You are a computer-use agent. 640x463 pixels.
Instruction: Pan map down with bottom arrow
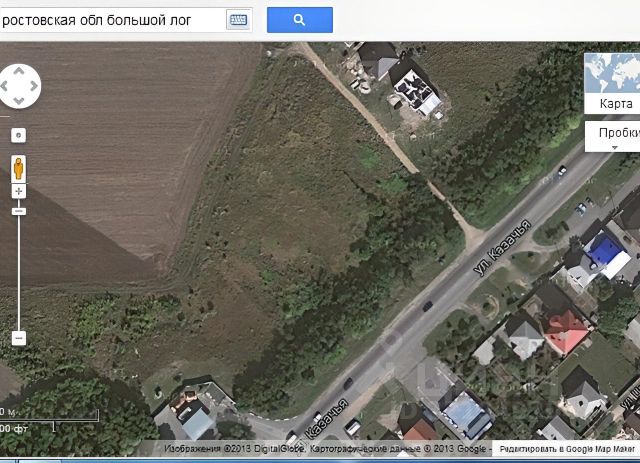click(19, 100)
